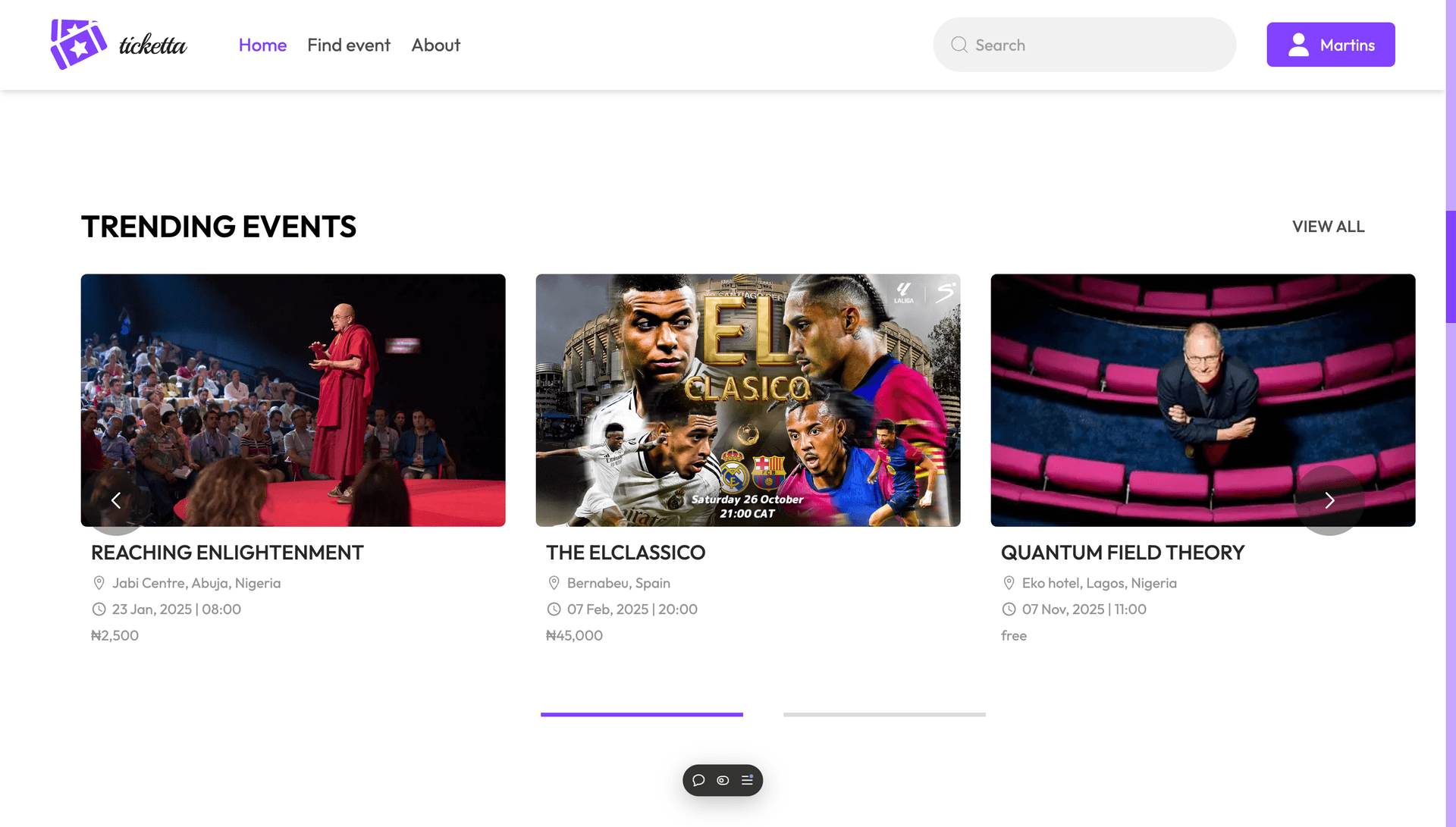This screenshot has width=1456, height=827.
Task: Click VIEW ALL trending events link
Action: pyautogui.click(x=1328, y=227)
